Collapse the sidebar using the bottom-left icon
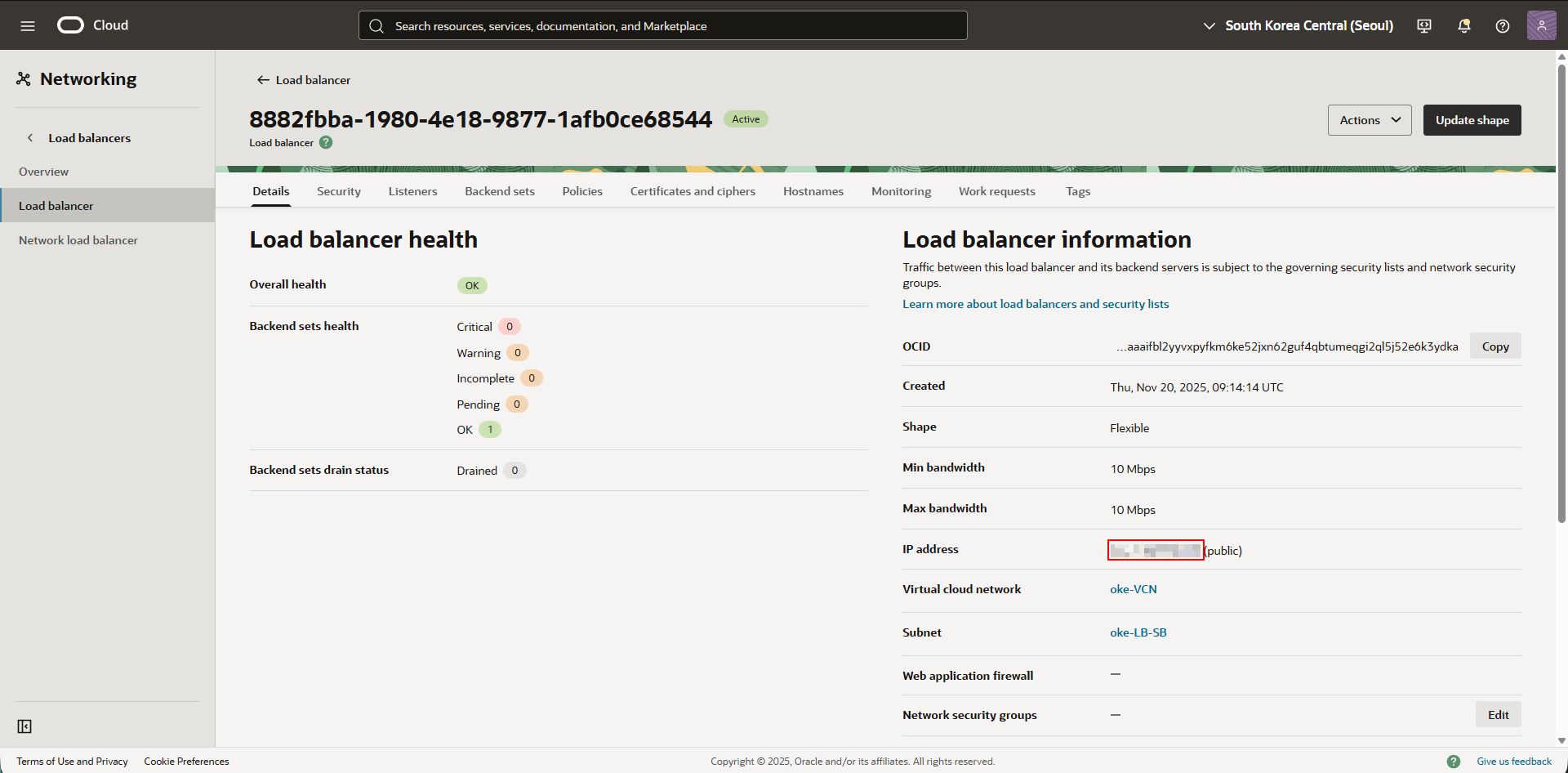1568x773 pixels. tap(24, 726)
